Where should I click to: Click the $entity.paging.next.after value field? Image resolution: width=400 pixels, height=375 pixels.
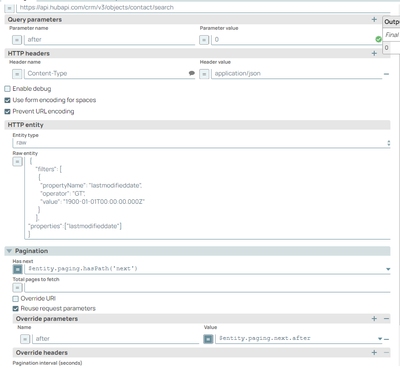[x=299, y=339]
